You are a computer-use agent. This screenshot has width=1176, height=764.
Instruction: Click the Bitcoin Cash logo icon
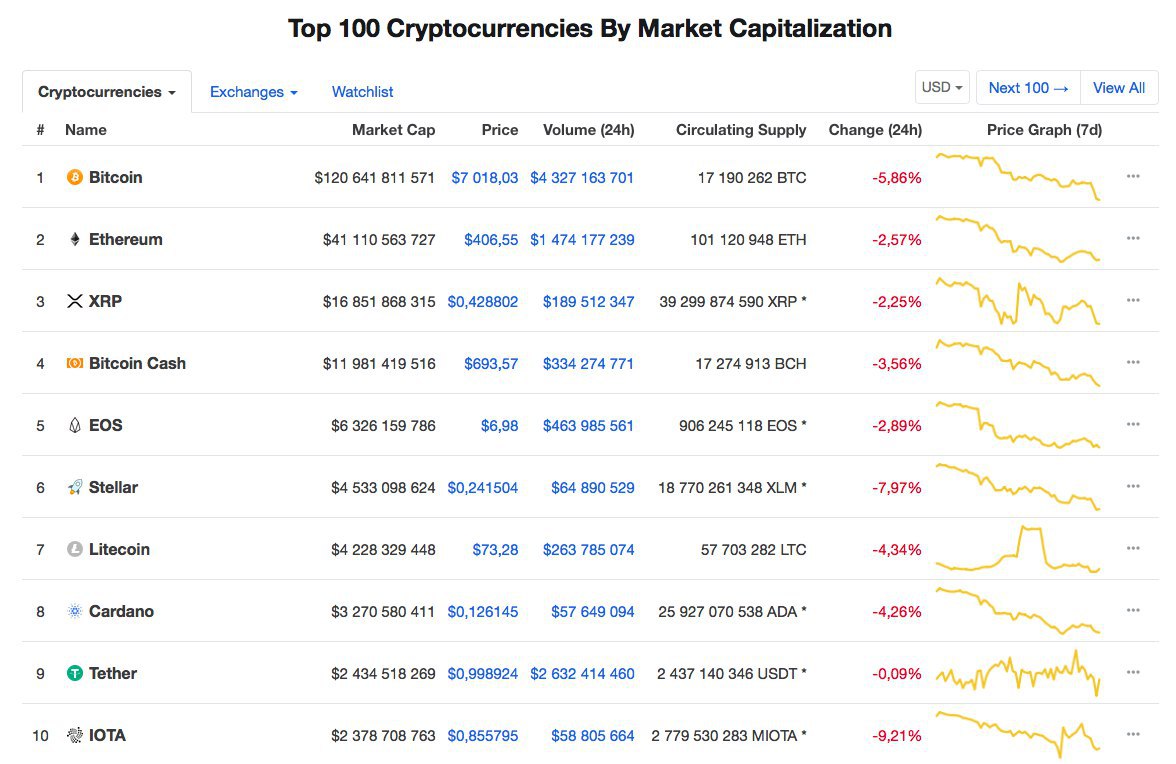74,363
